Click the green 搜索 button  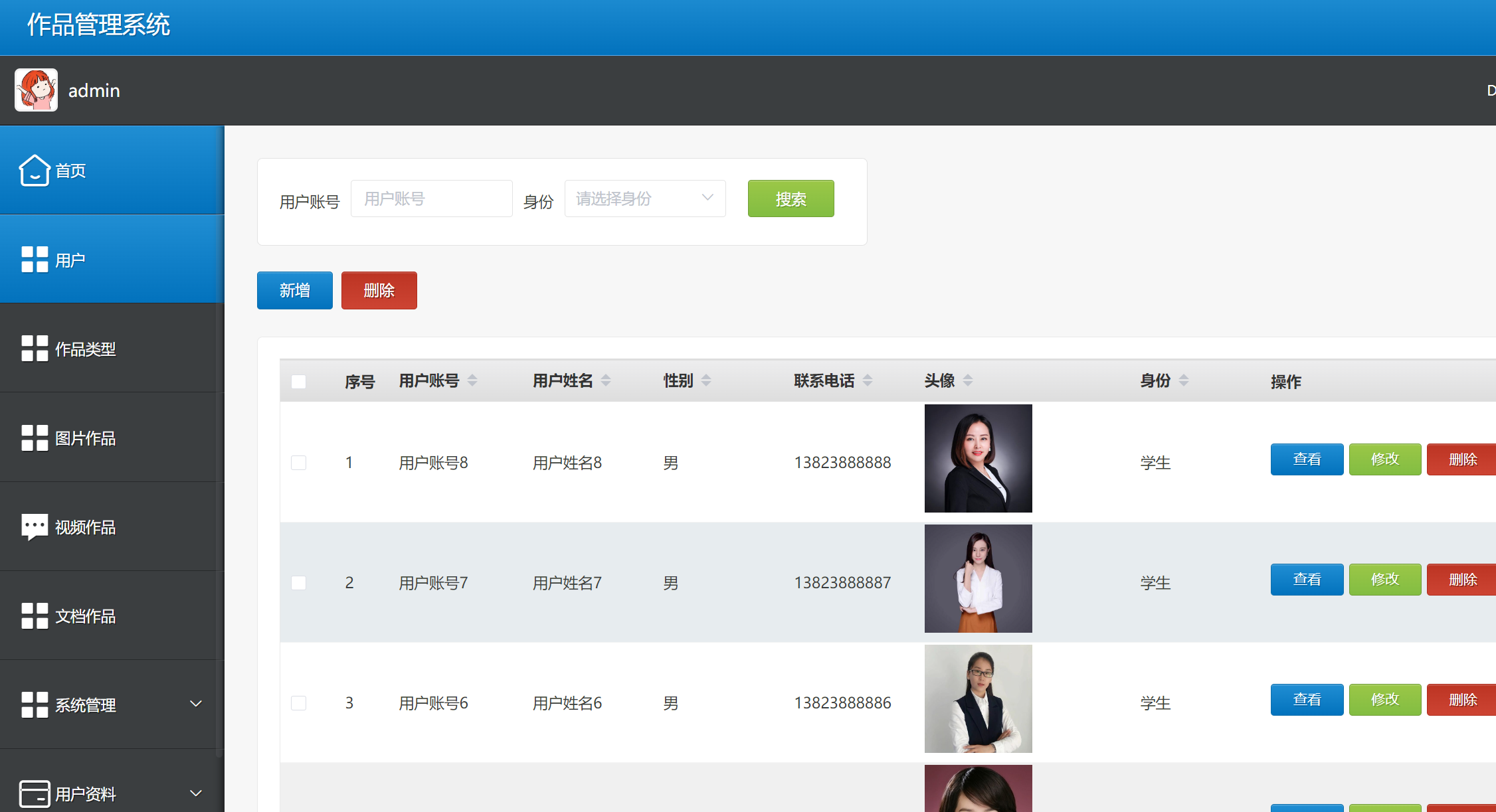coord(791,199)
